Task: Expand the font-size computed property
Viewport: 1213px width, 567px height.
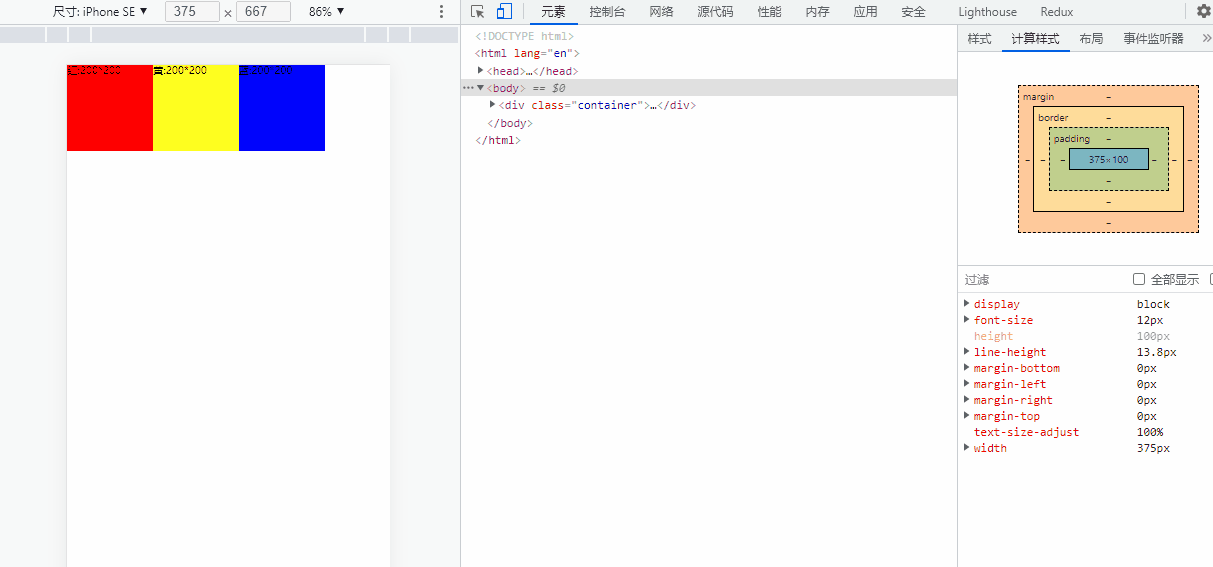Action: [x=966, y=320]
